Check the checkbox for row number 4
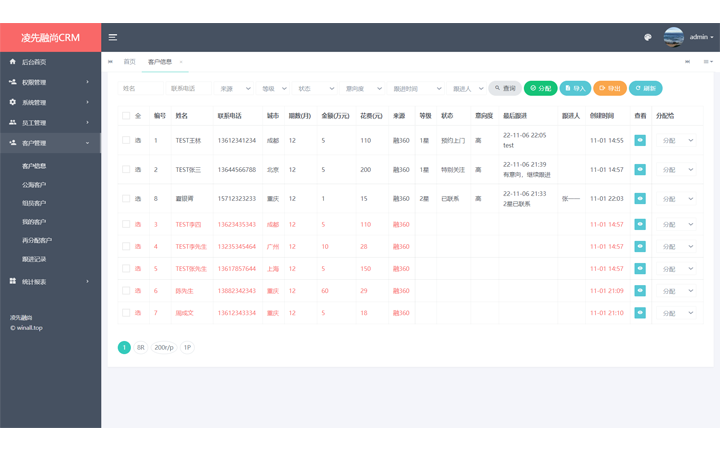 point(126,246)
